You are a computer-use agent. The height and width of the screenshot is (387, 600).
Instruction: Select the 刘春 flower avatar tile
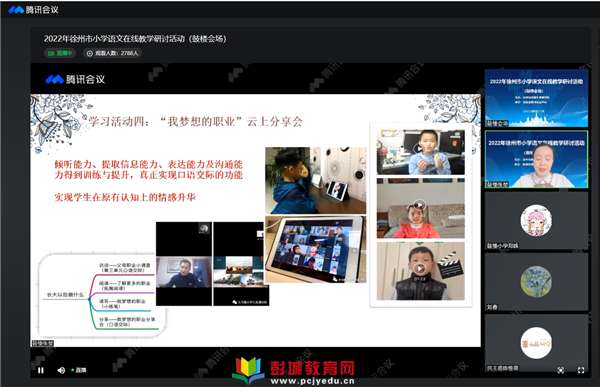(x=536, y=282)
